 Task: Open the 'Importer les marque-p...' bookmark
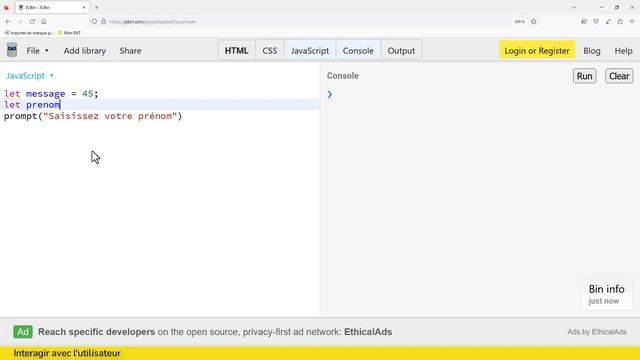29,33
